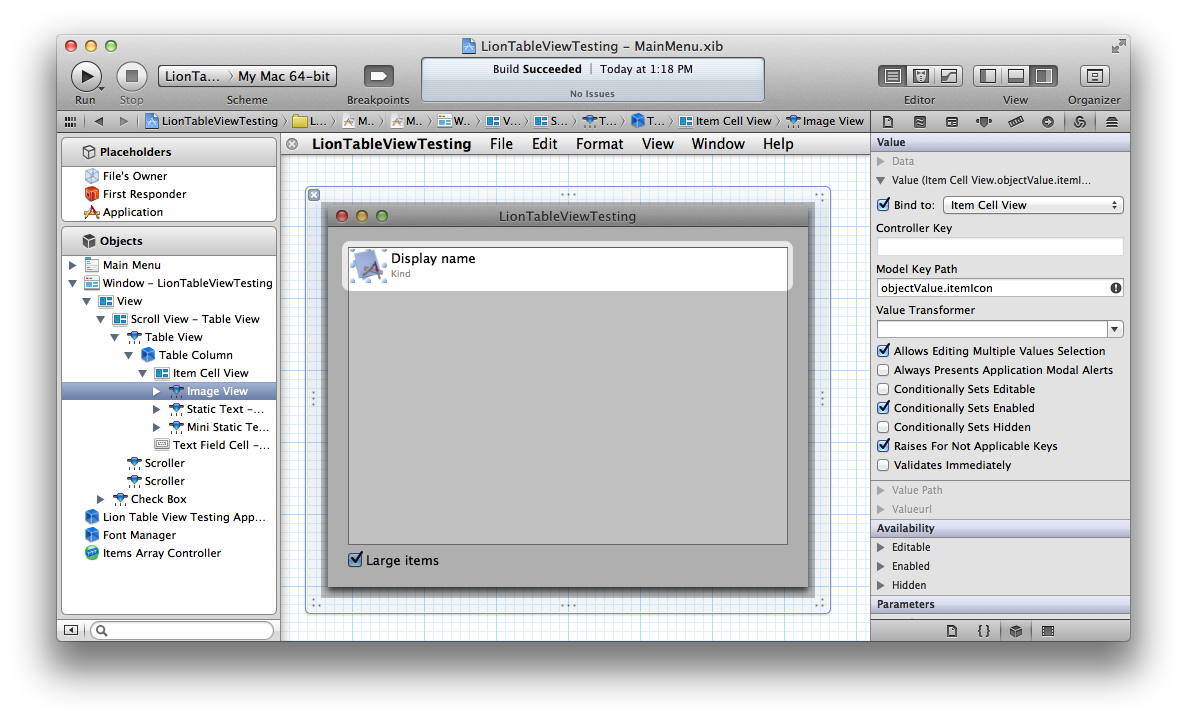
Task: Expand the Value Path binding section
Action: tap(881, 490)
